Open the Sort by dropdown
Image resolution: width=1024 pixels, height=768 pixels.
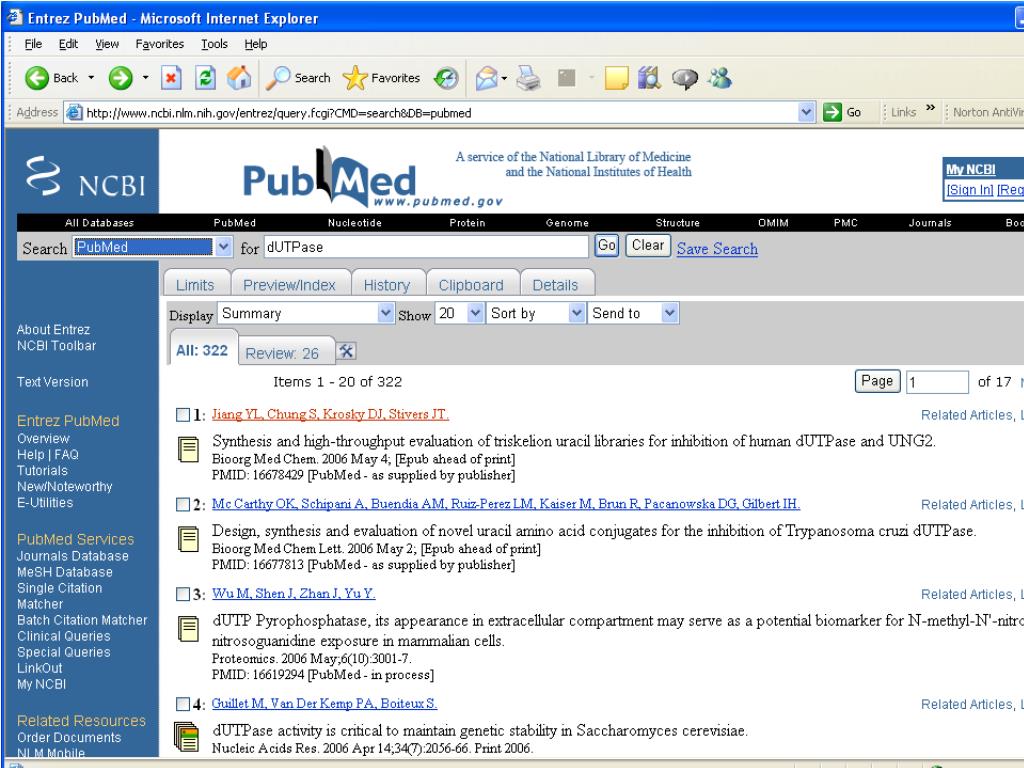tap(536, 313)
